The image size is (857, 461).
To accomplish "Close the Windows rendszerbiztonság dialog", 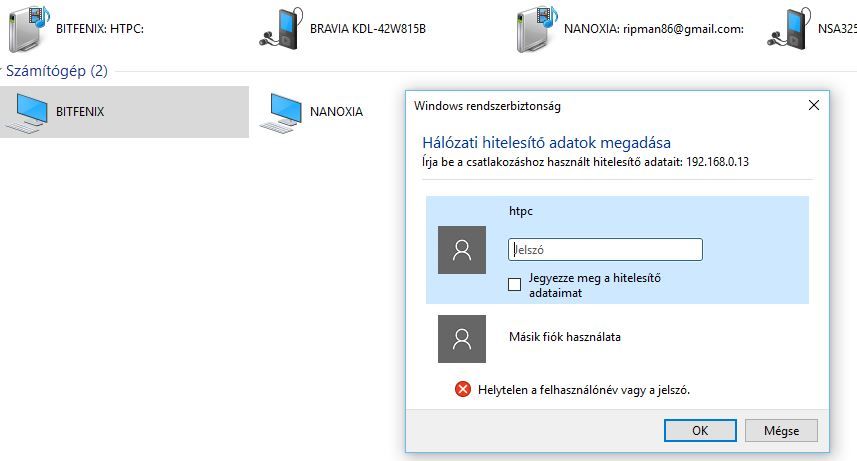I will coord(814,105).
